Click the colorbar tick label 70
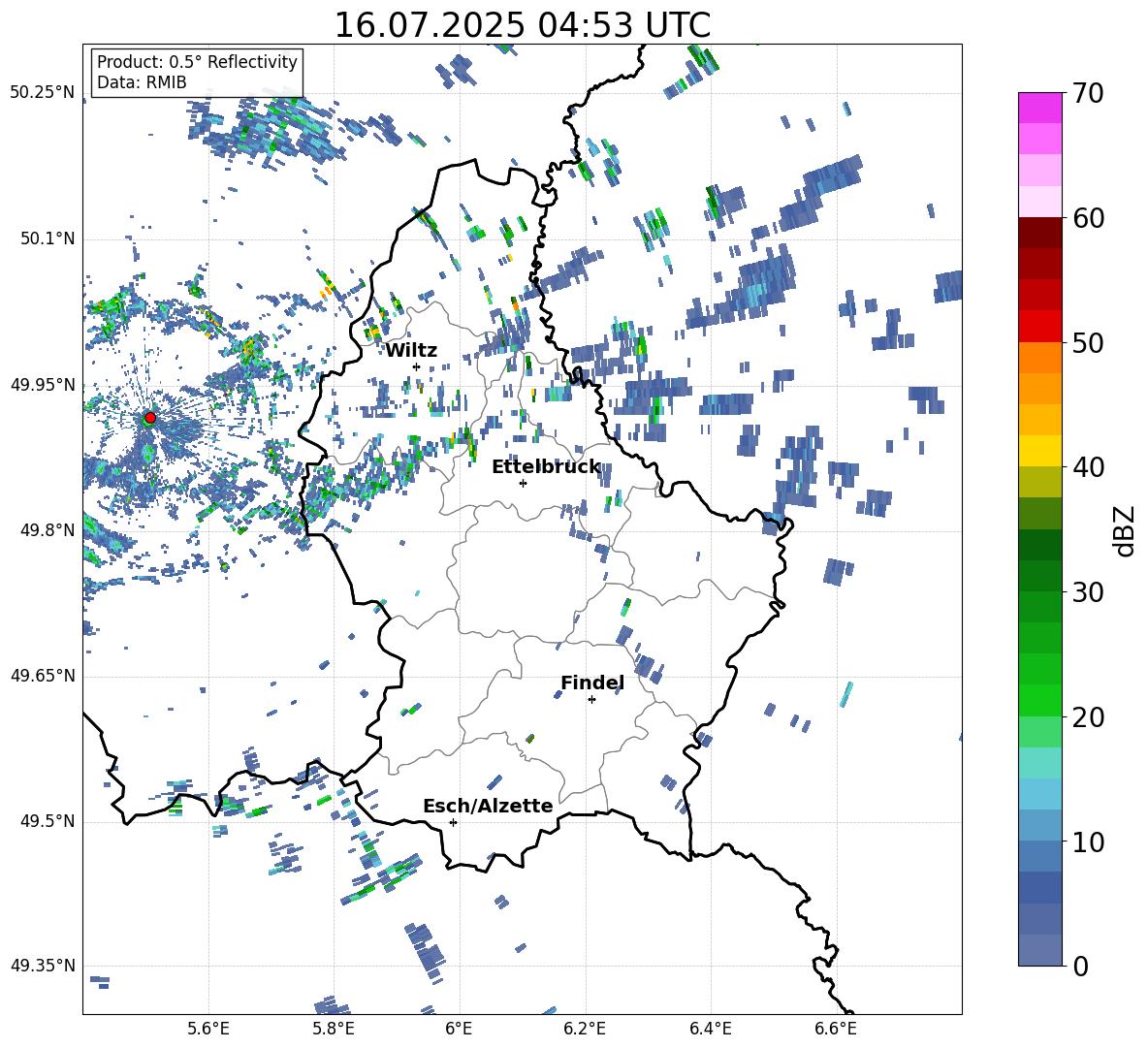Screen dimensions: 1148x1048 1088,94
